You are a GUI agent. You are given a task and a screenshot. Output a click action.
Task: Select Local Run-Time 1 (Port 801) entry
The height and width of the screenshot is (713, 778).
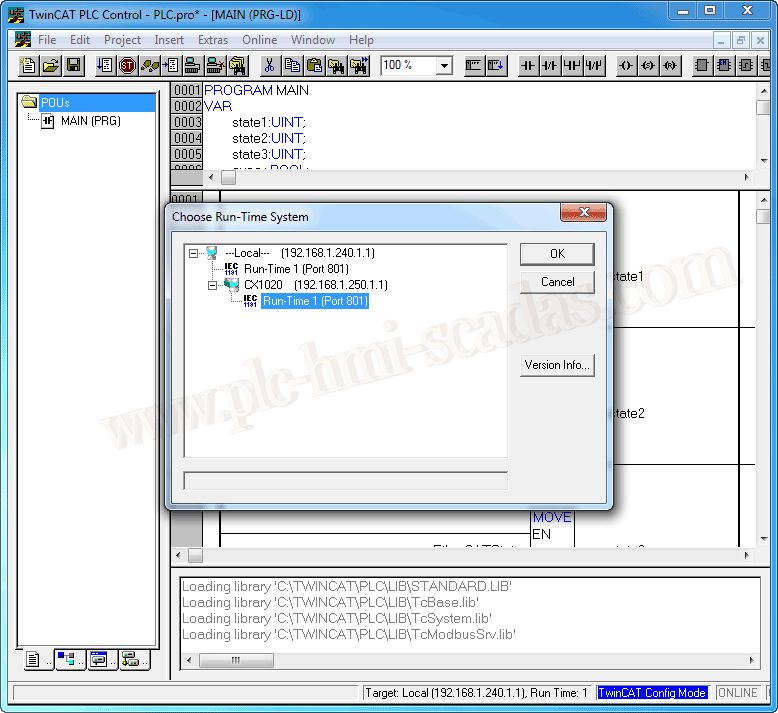(x=296, y=269)
